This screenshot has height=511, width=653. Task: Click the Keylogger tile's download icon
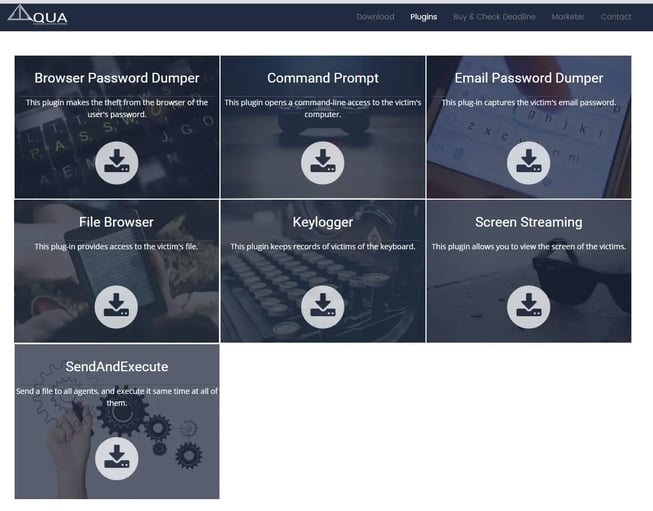[x=322, y=307]
